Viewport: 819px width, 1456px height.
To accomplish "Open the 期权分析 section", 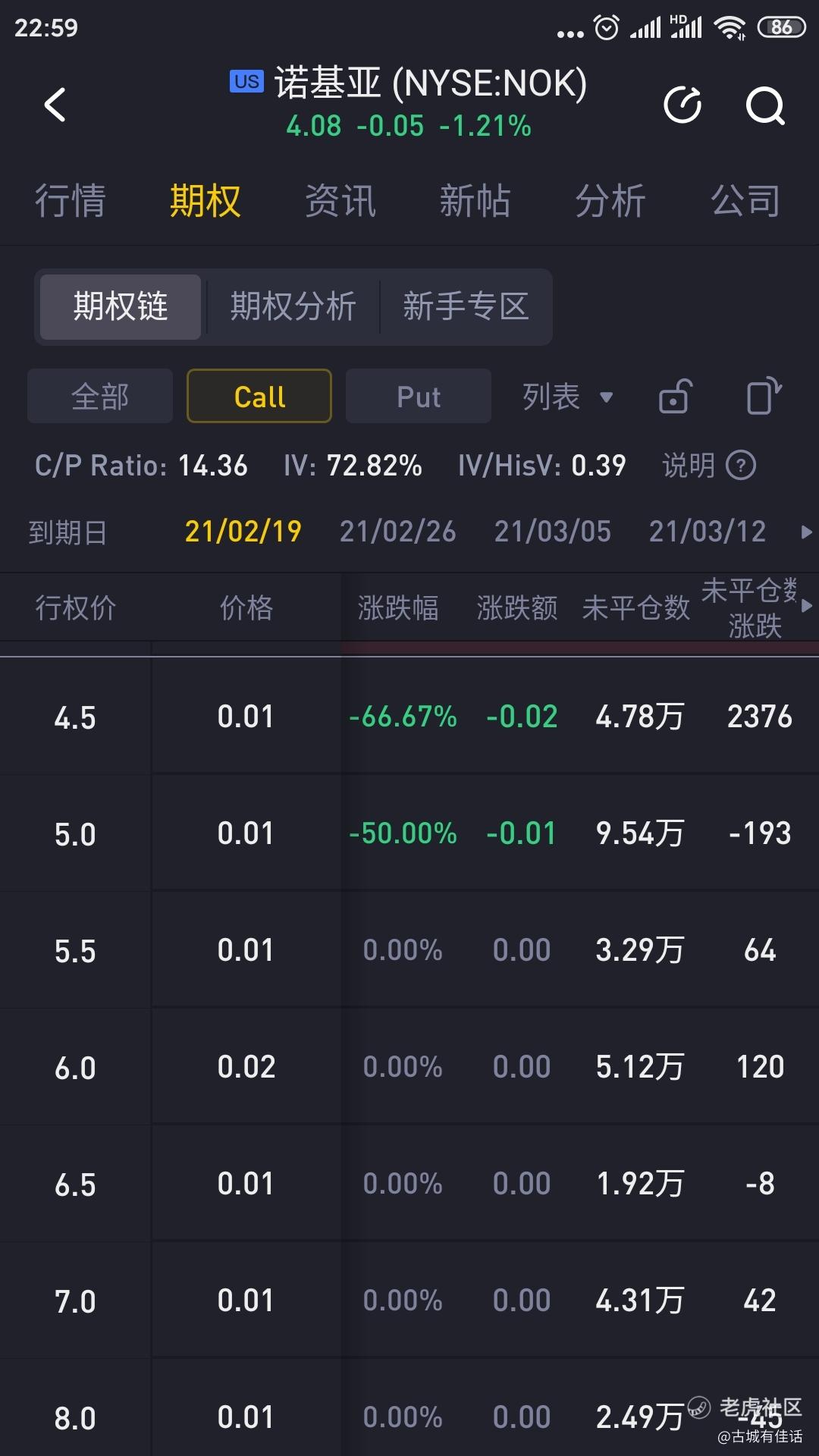I will point(293,307).
